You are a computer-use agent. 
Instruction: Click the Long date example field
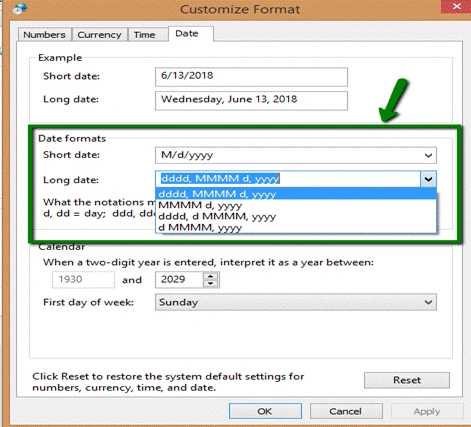[x=251, y=100]
